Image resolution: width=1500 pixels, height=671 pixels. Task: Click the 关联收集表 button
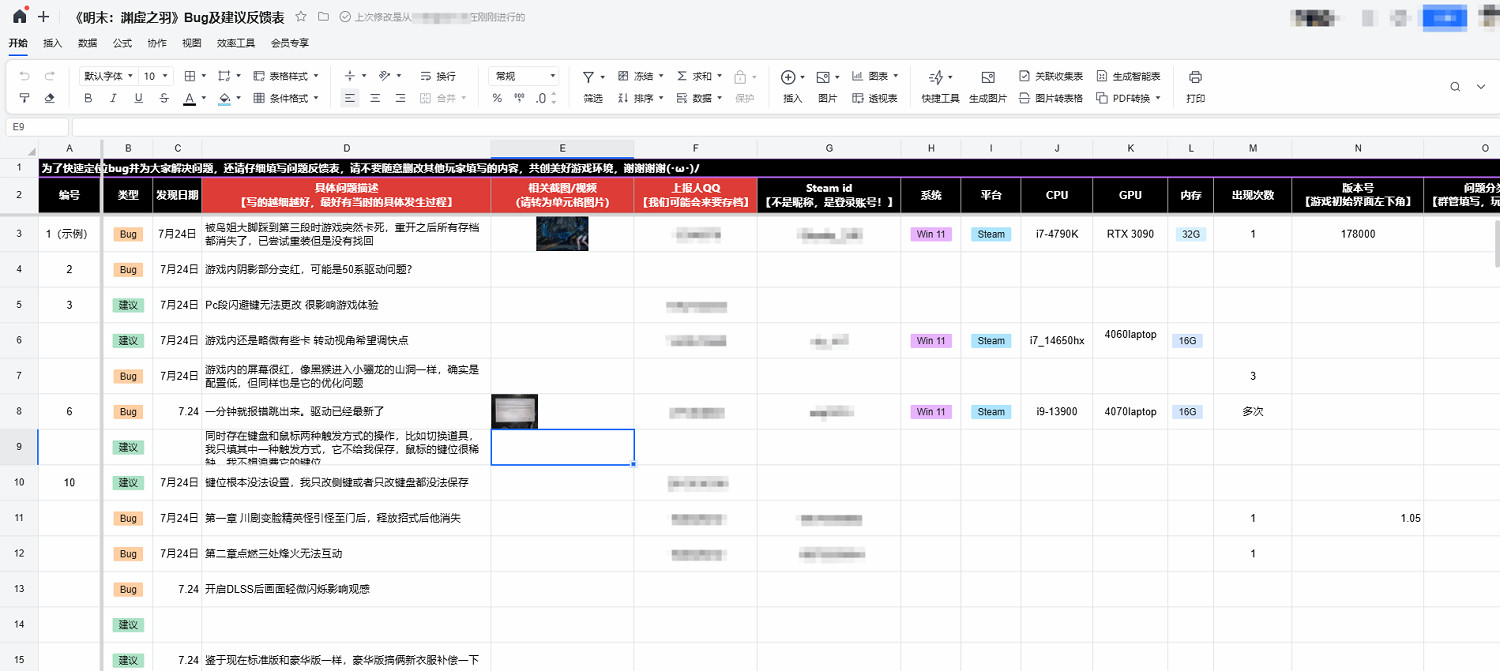pos(1051,76)
